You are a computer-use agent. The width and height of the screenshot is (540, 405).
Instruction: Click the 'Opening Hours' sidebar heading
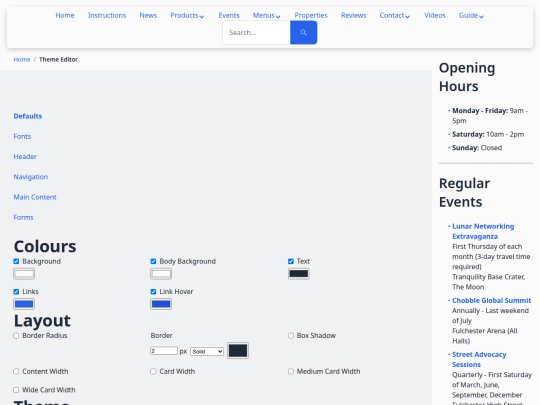coord(467,77)
